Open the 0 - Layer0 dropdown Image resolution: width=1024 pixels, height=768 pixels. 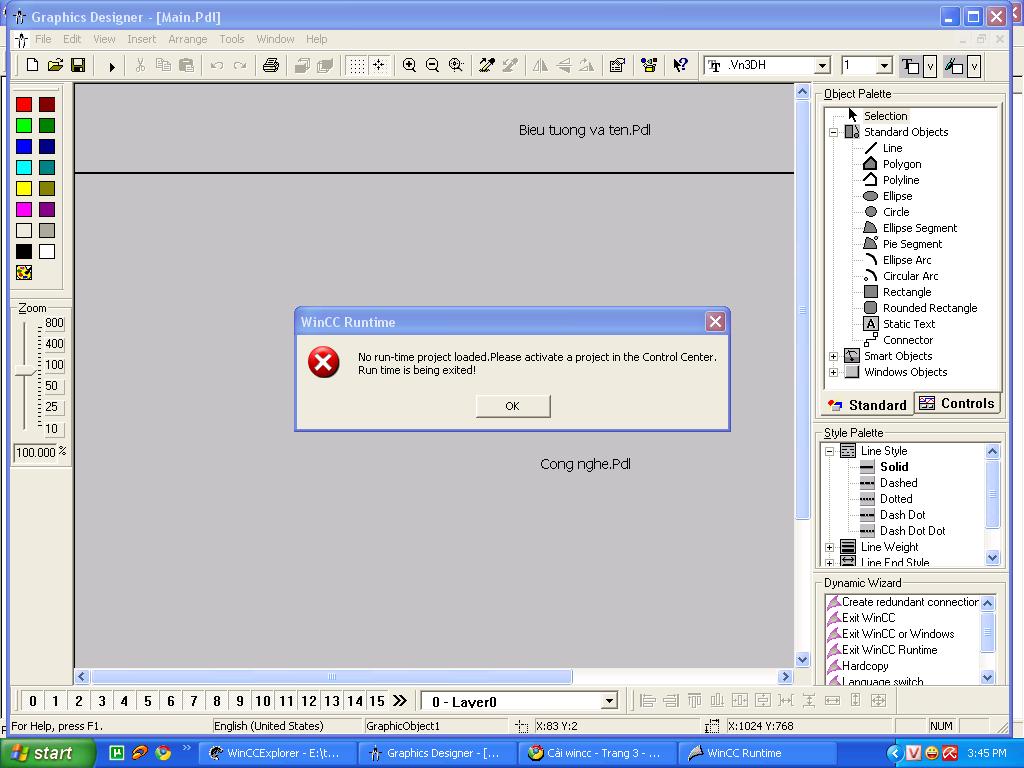tap(608, 701)
